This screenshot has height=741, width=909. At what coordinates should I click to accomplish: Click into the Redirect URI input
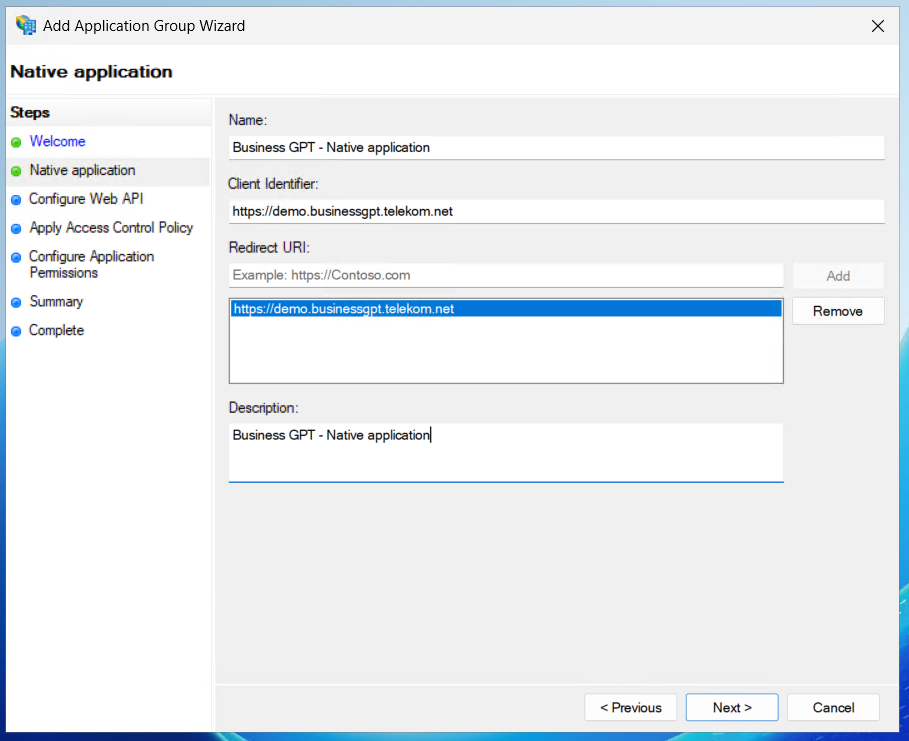pyautogui.click(x=506, y=275)
